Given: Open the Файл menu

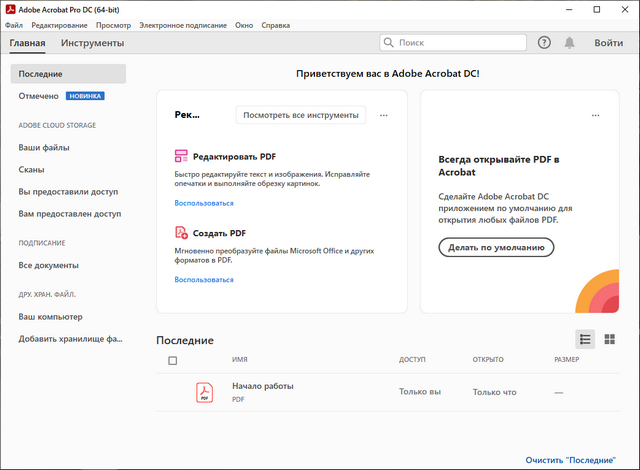Looking at the screenshot, I should click(14, 24).
